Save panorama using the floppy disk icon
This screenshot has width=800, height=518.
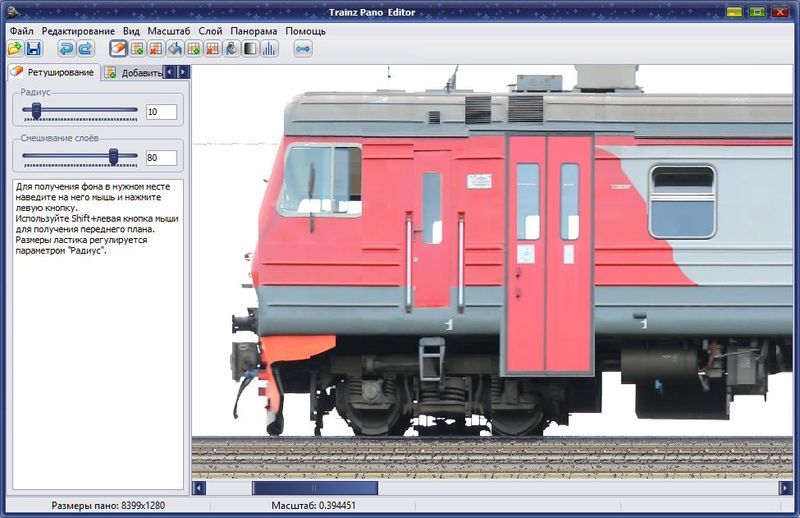[x=34, y=48]
